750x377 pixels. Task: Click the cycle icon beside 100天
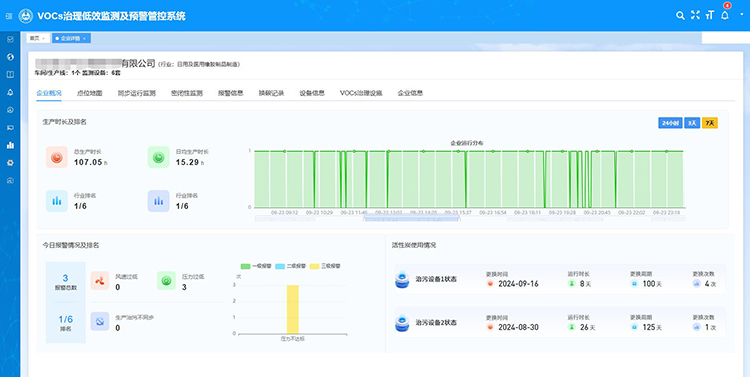(x=634, y=284)
